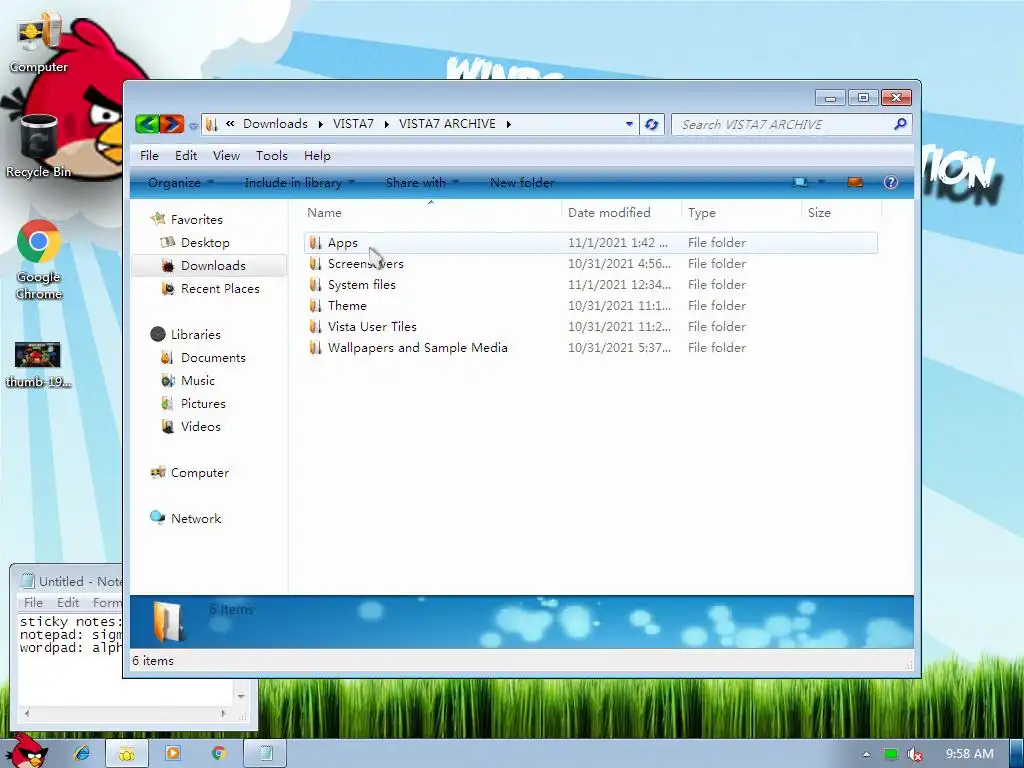1024x768 pixels.
Task: Open the View menu in Explorer
Action: pos(227,155)
